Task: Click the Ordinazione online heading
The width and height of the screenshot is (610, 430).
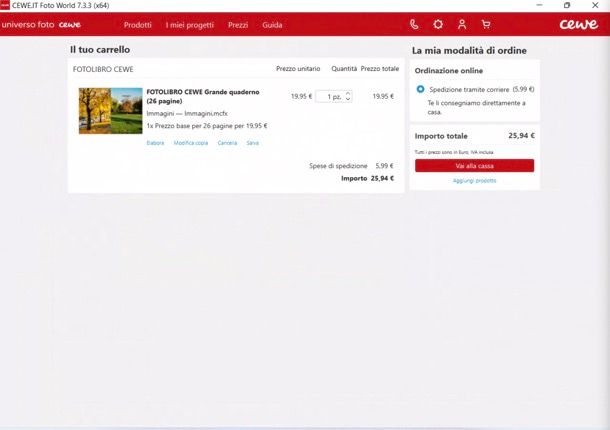Action: [449, 71]
